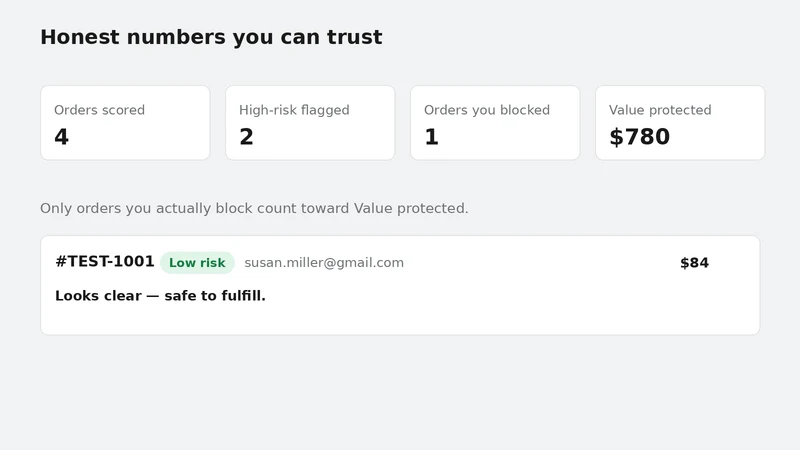The width and height of the screenshot is (800, 450).
Task: Click the Orders scored label
Action: tap(99, 110)
